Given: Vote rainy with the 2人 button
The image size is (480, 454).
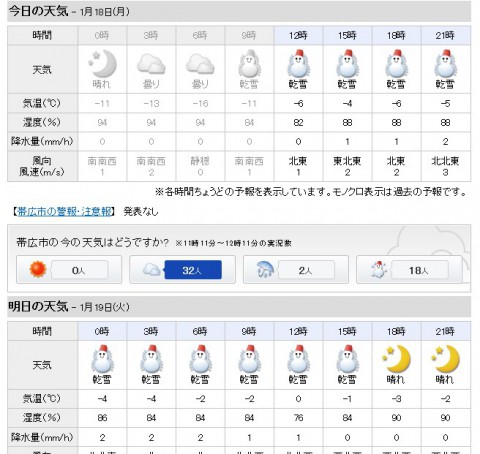Looking at the screenshot, I should click(306, 270).
